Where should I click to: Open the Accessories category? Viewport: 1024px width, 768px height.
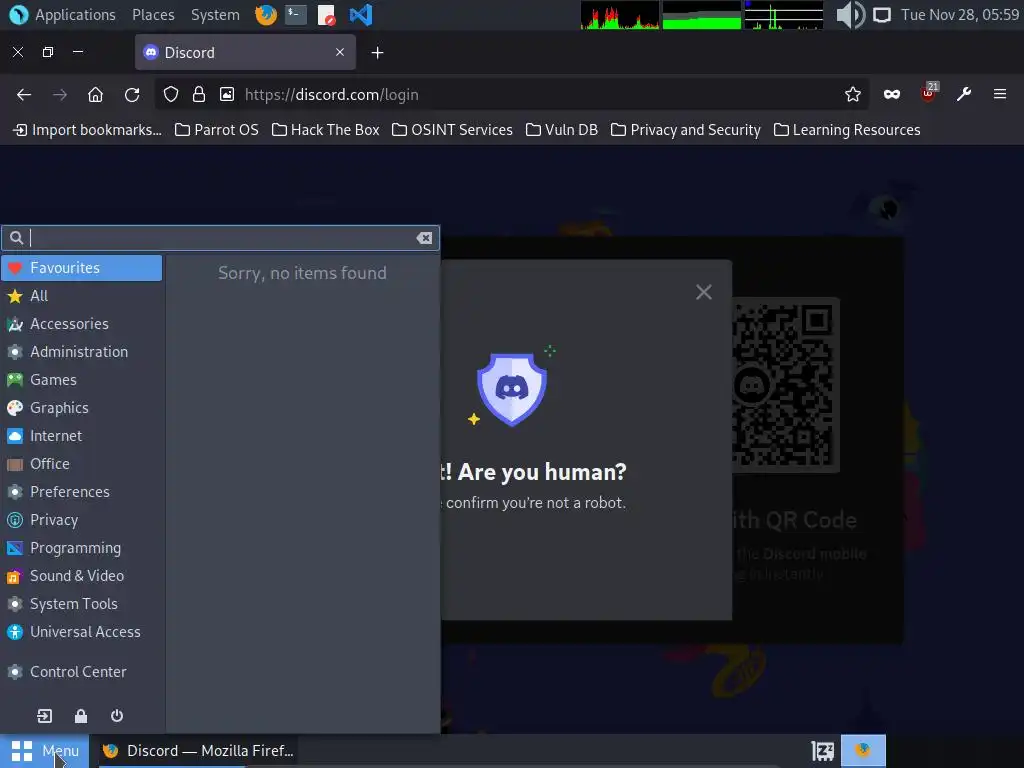[x=82, y=324]
